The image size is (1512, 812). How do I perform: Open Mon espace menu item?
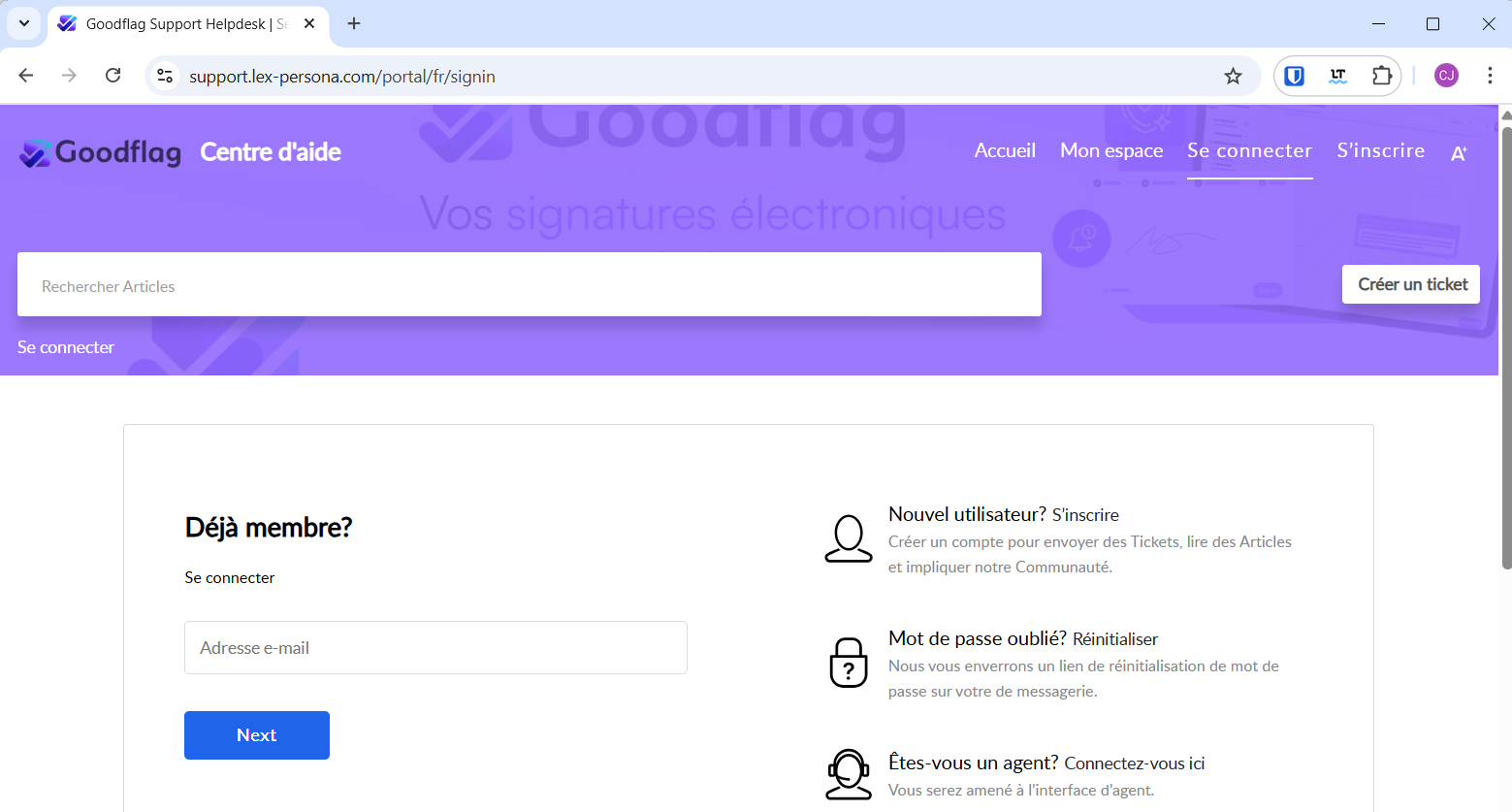click(1111, 150)
